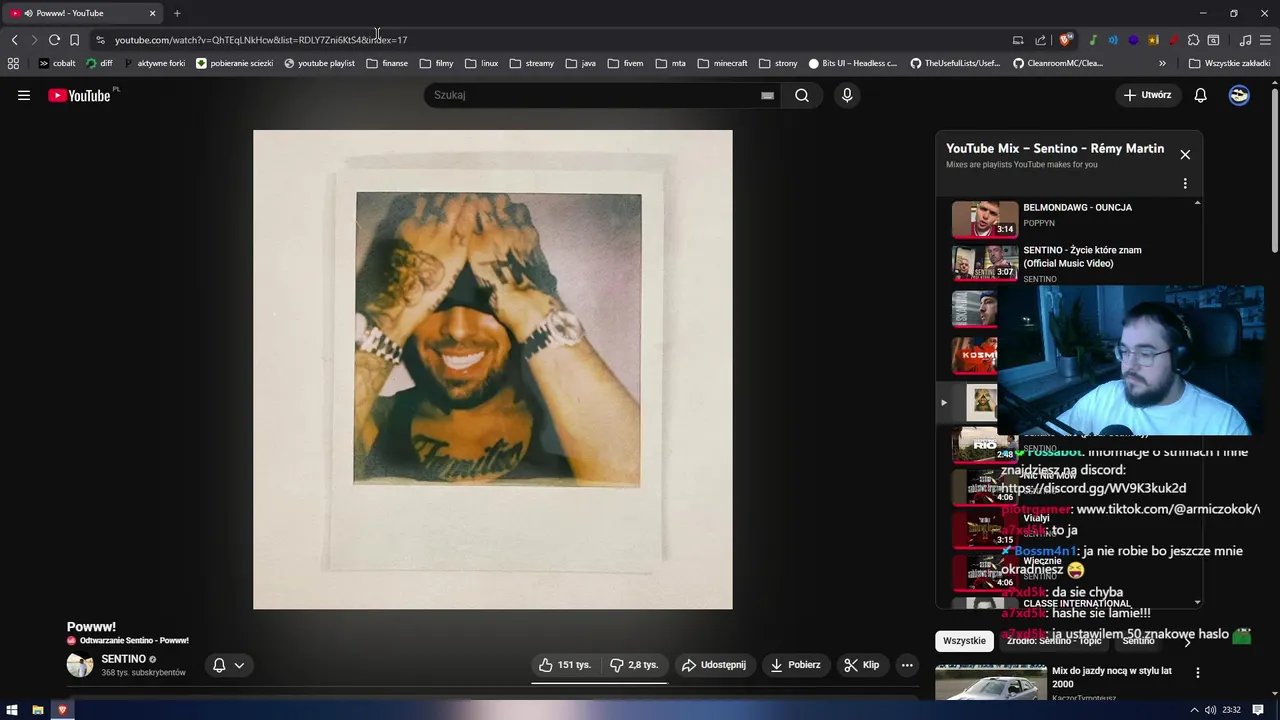Open the cobalt bookmark
This screenshot has width=1280, height=720.
coord(57,63)
